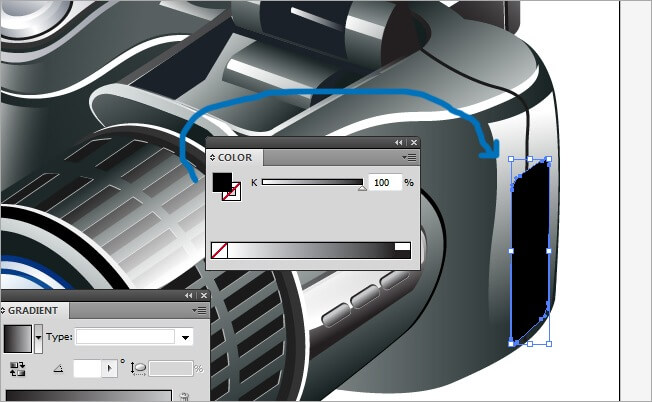The height and width of the screenshot is (402, 652).
Task: Click the aspect ratio percentage field
Action: point(171,369)
